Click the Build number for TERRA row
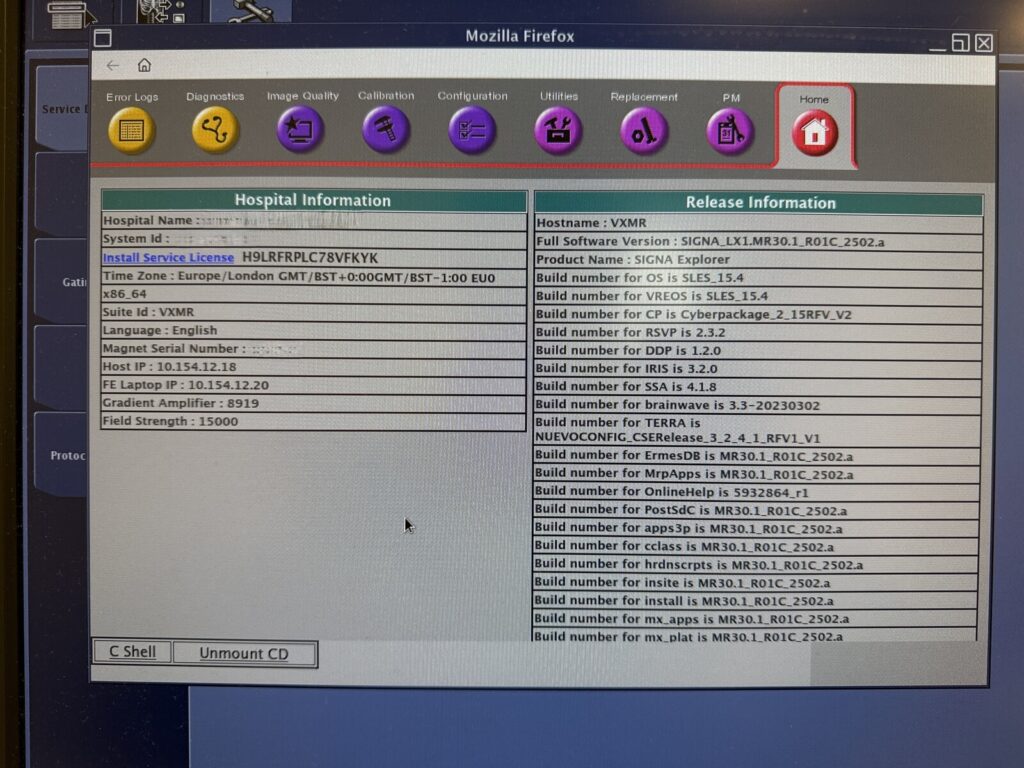Image resolution: width=1024 pixels, height=768 pixels. tap(758, 430)
